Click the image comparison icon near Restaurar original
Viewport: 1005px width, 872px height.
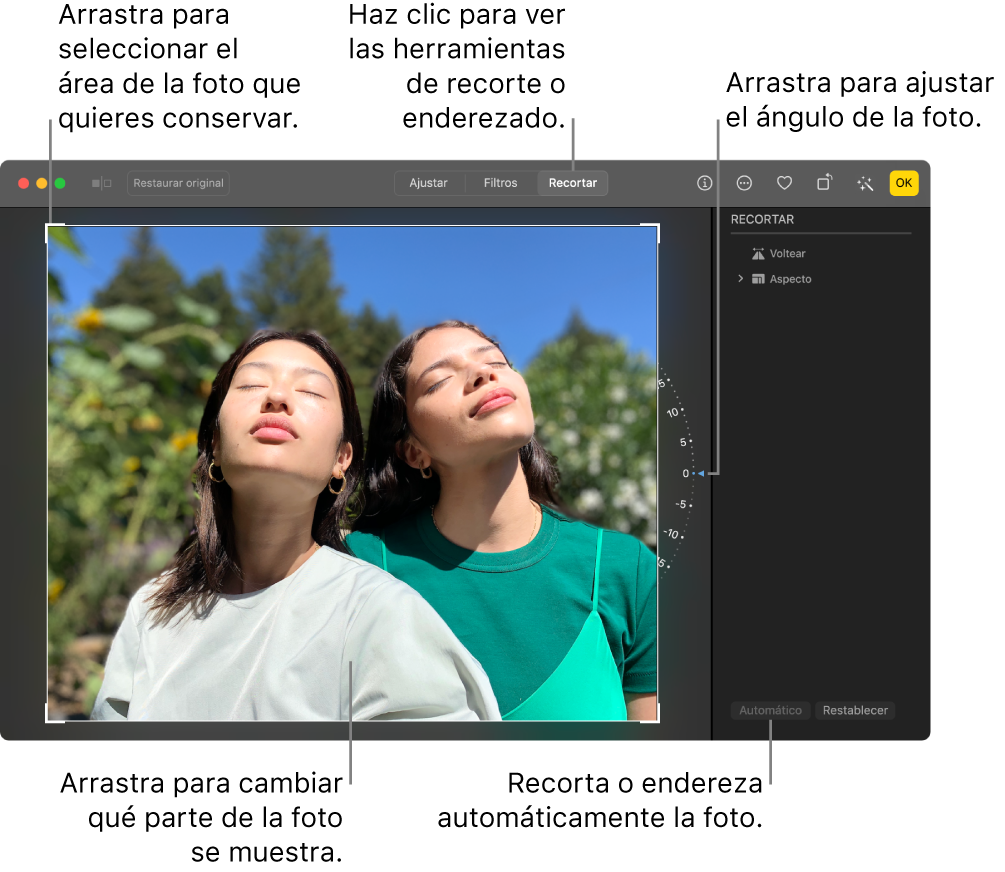(x=101, y=183)
